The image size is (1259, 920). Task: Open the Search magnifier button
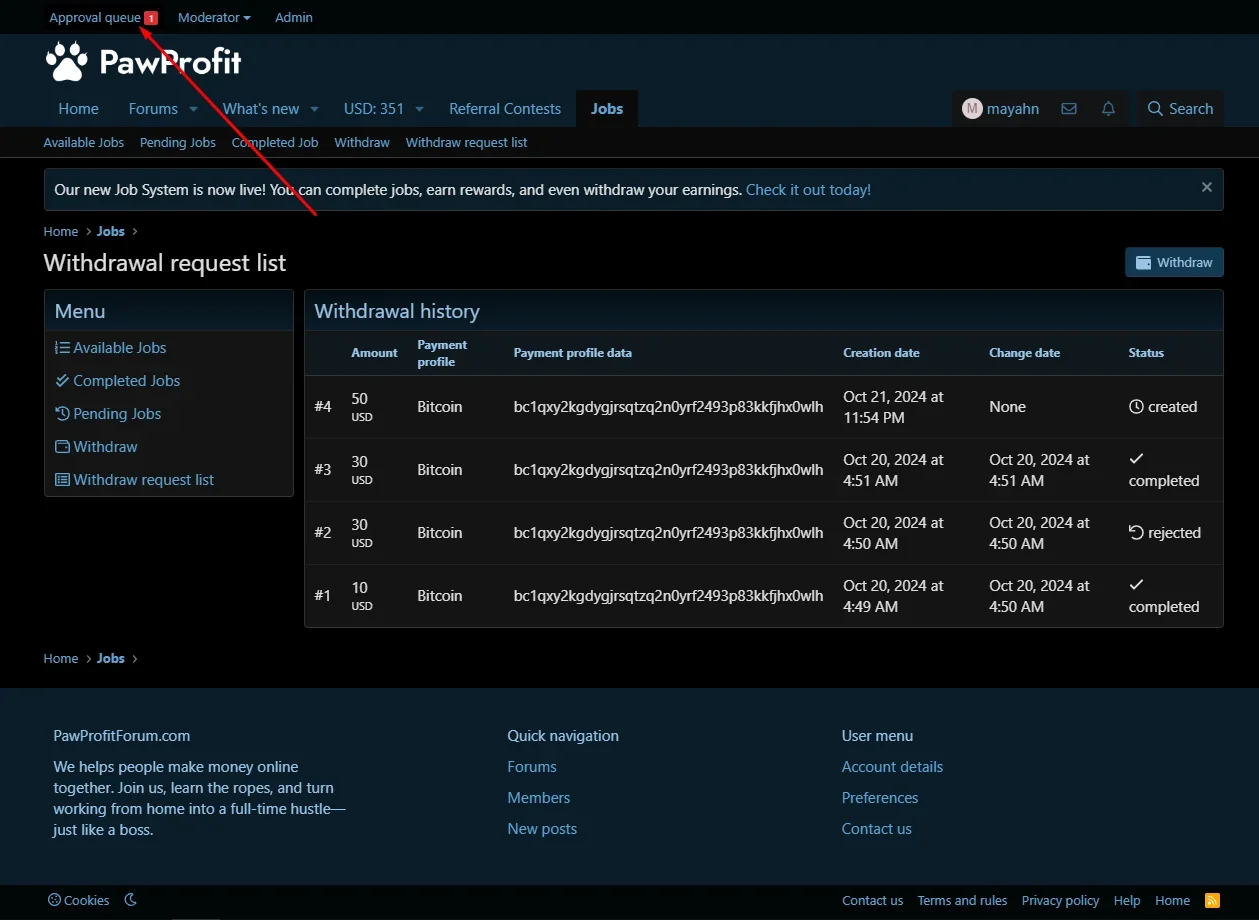click(1180, 109)
